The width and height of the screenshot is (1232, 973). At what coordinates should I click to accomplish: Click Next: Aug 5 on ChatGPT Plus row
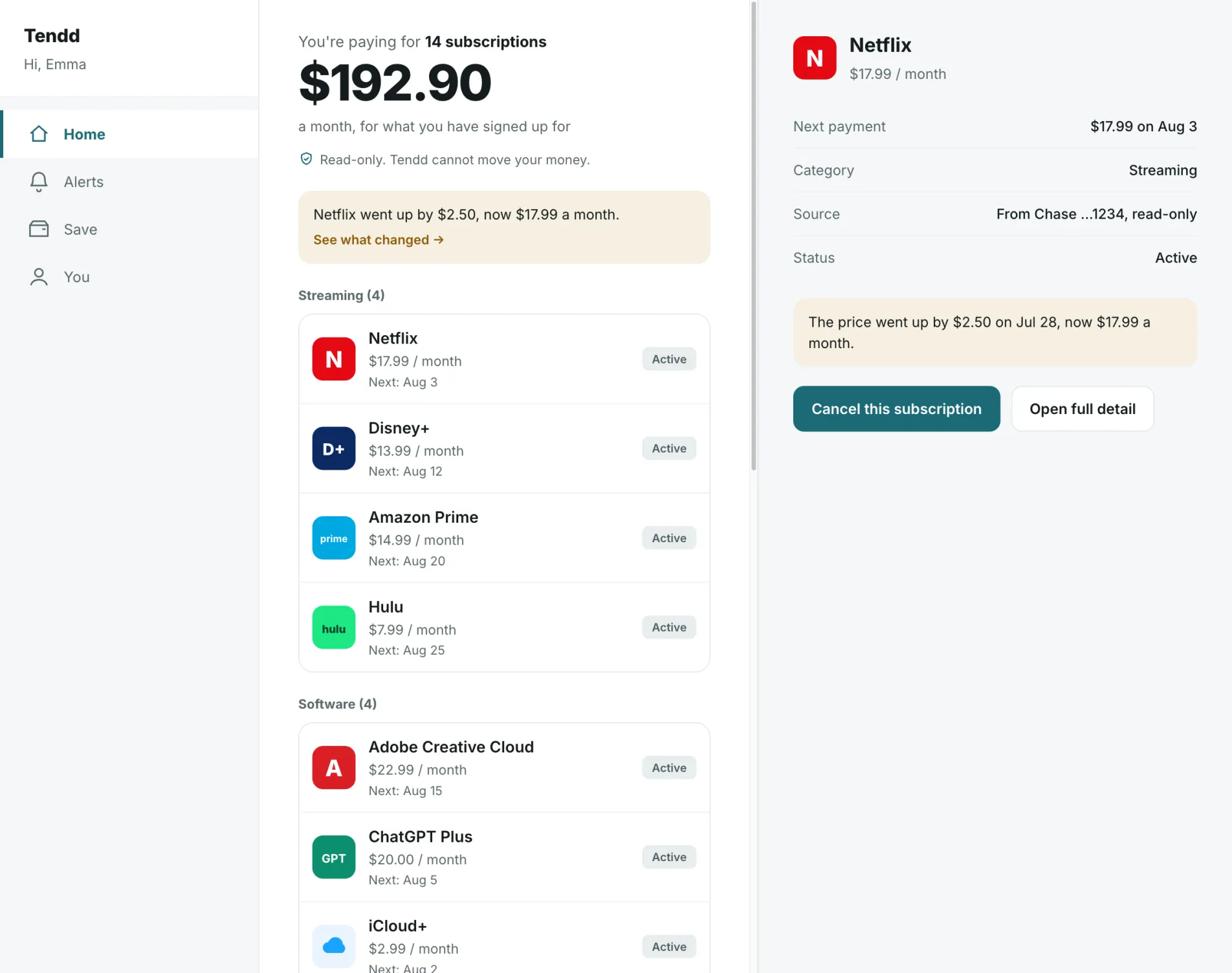point(402,880)
